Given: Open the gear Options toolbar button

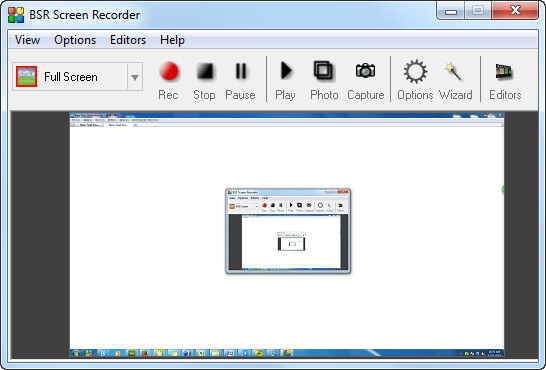Looking at the screenshot, I should [415, 80].
